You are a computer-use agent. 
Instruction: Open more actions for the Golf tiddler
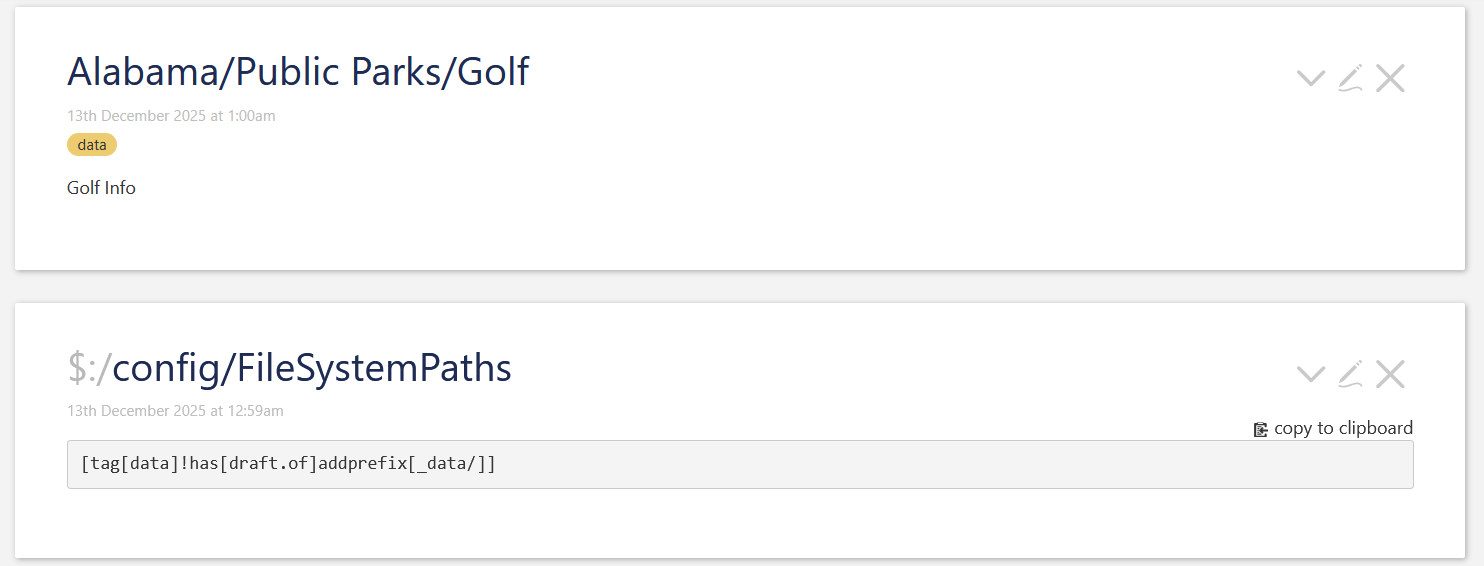tap(1310, 78)
